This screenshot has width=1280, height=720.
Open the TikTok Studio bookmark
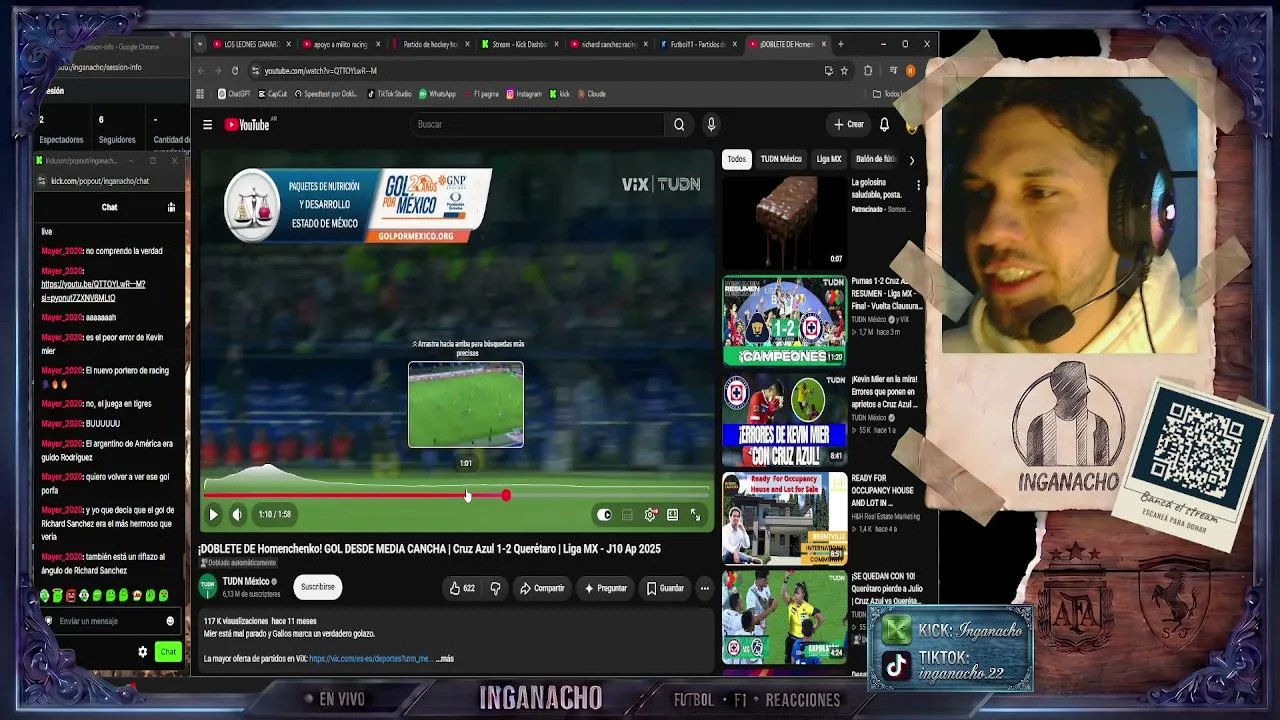tap(390, 94)
